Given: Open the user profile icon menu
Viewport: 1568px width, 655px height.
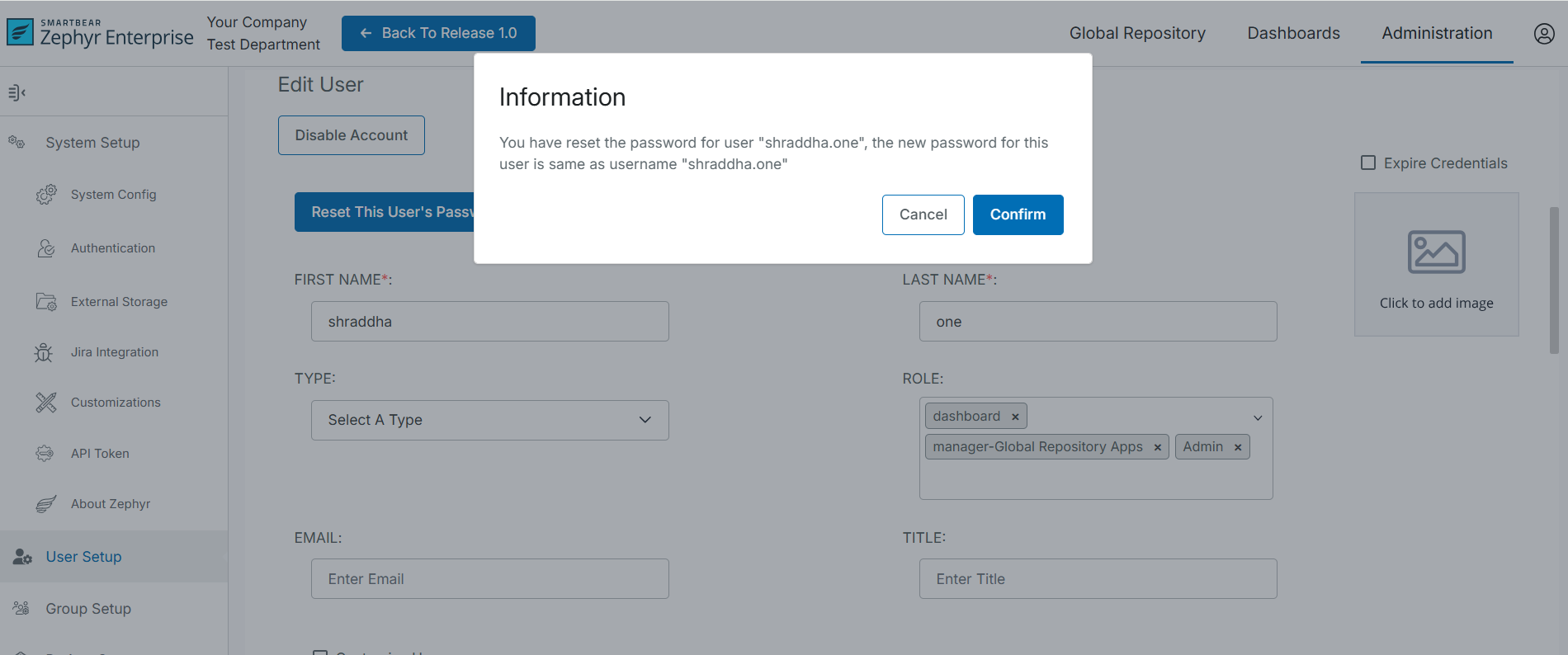Looking at the screenshot, I should pyautogui.click(x=1543, y=34).
